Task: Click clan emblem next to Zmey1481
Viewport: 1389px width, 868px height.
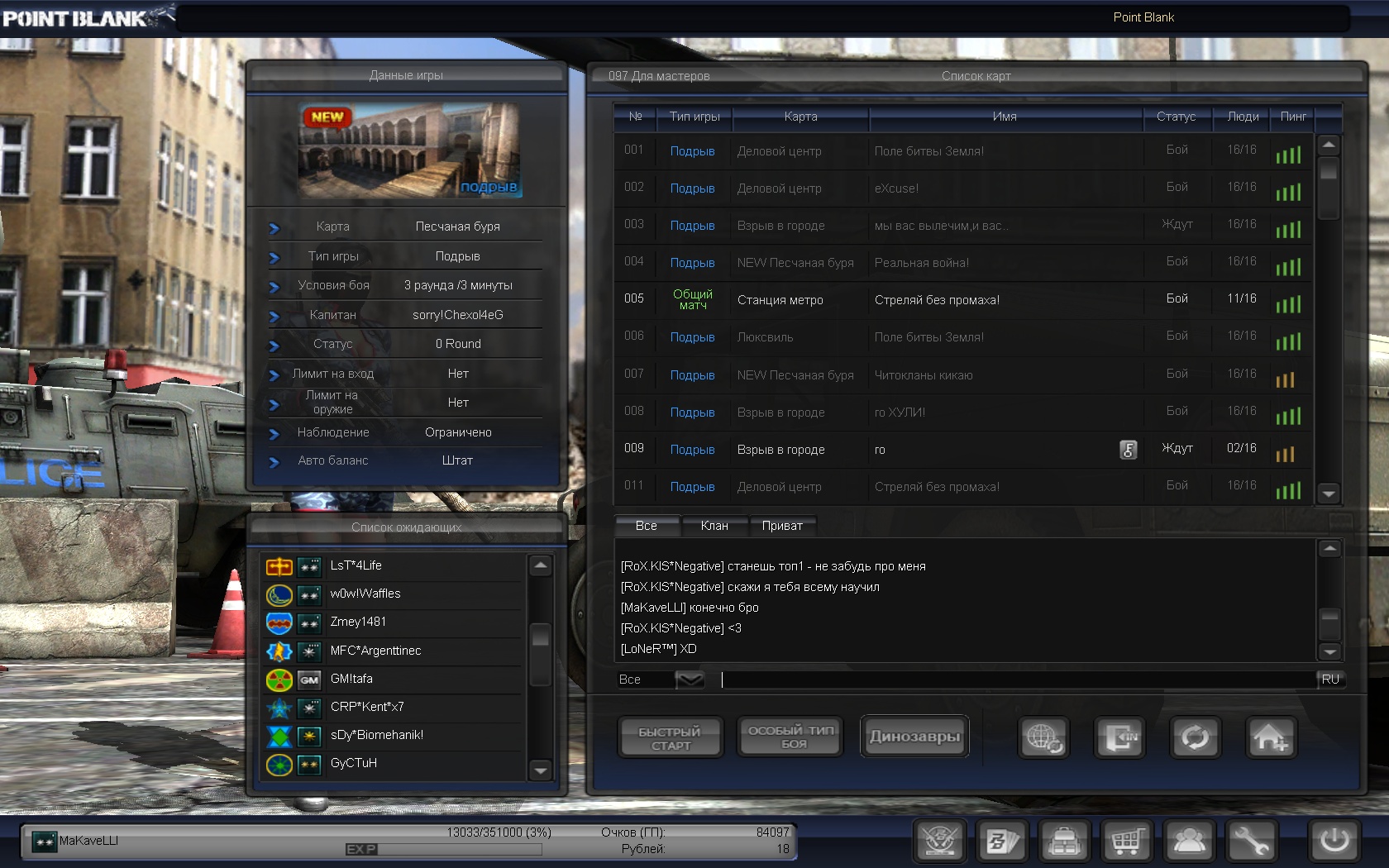Action: (279, 622)
